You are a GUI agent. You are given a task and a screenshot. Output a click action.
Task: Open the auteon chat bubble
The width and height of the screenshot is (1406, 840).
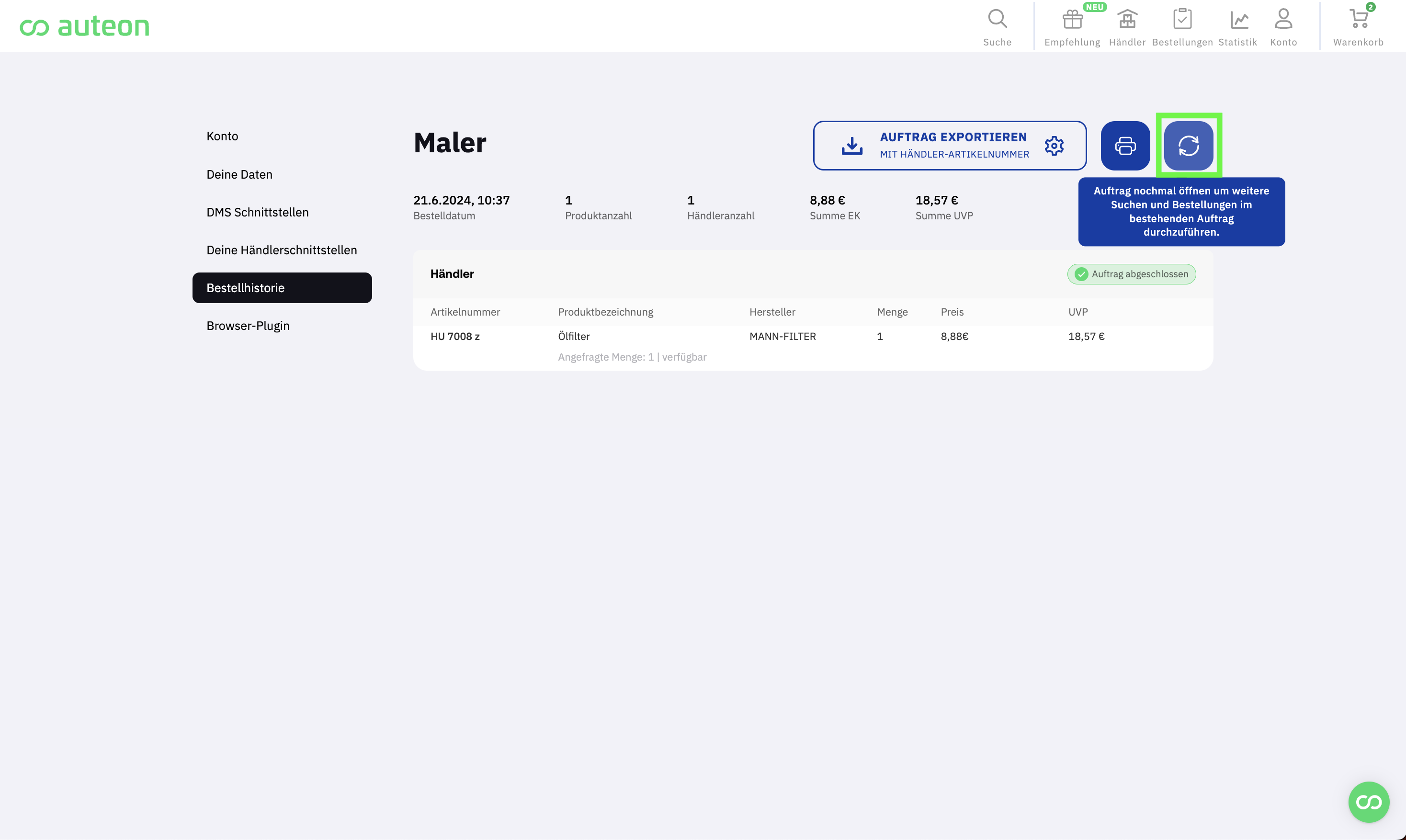click(1369, 802)
